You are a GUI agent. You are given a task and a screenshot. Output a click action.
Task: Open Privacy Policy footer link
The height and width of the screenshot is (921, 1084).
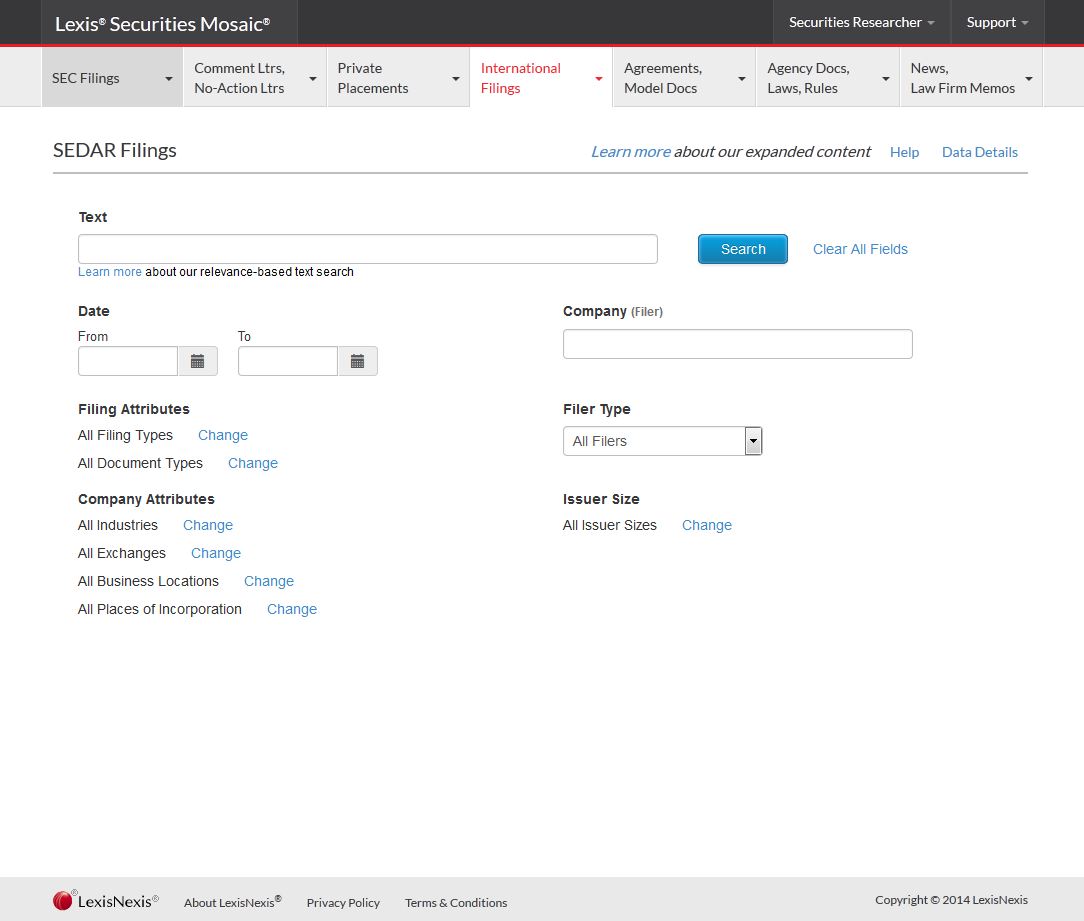pyautogui.click(x=343, y=902)
